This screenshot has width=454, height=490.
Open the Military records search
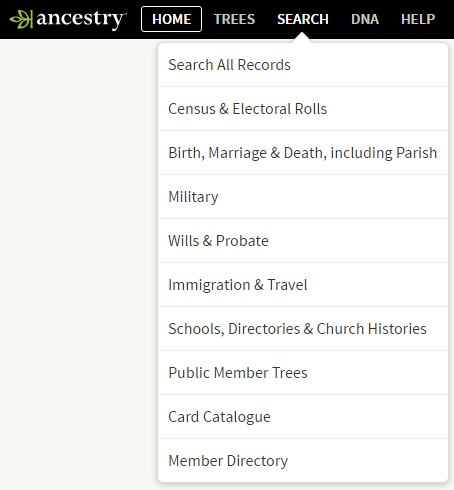(303, 197)
